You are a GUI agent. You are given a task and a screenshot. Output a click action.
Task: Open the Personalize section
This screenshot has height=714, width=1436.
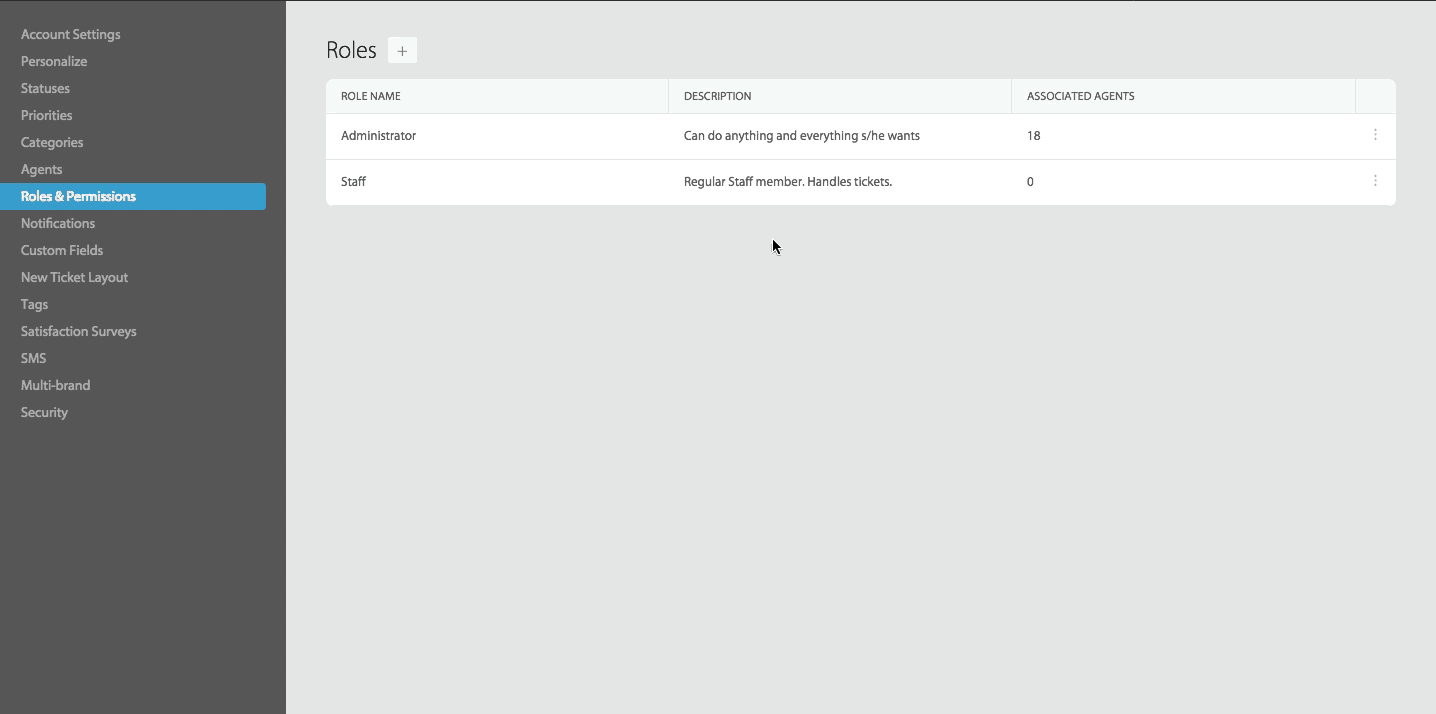point(53,61)
